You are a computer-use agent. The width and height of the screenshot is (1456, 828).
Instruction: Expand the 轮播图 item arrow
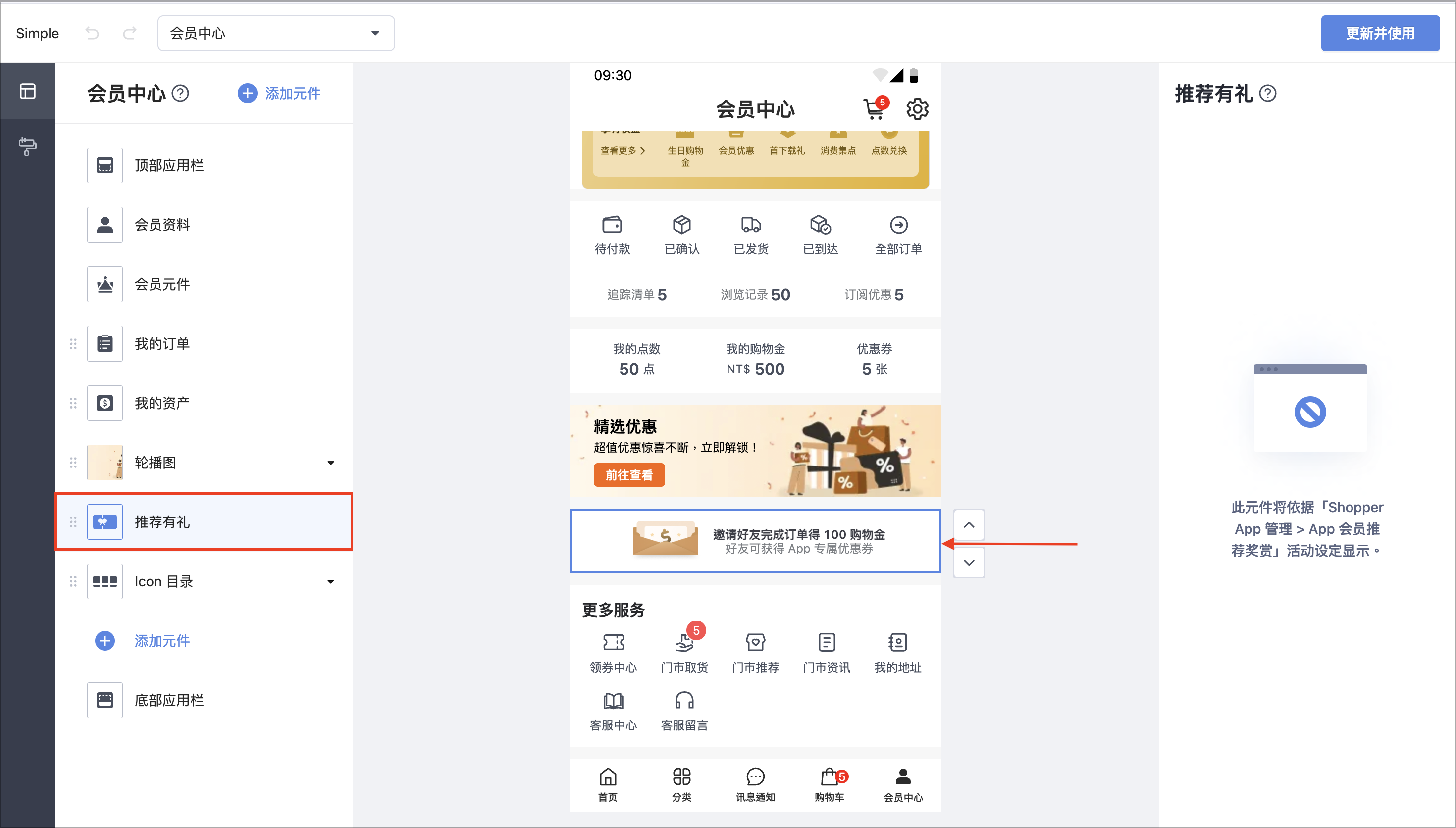coord(330,463)
